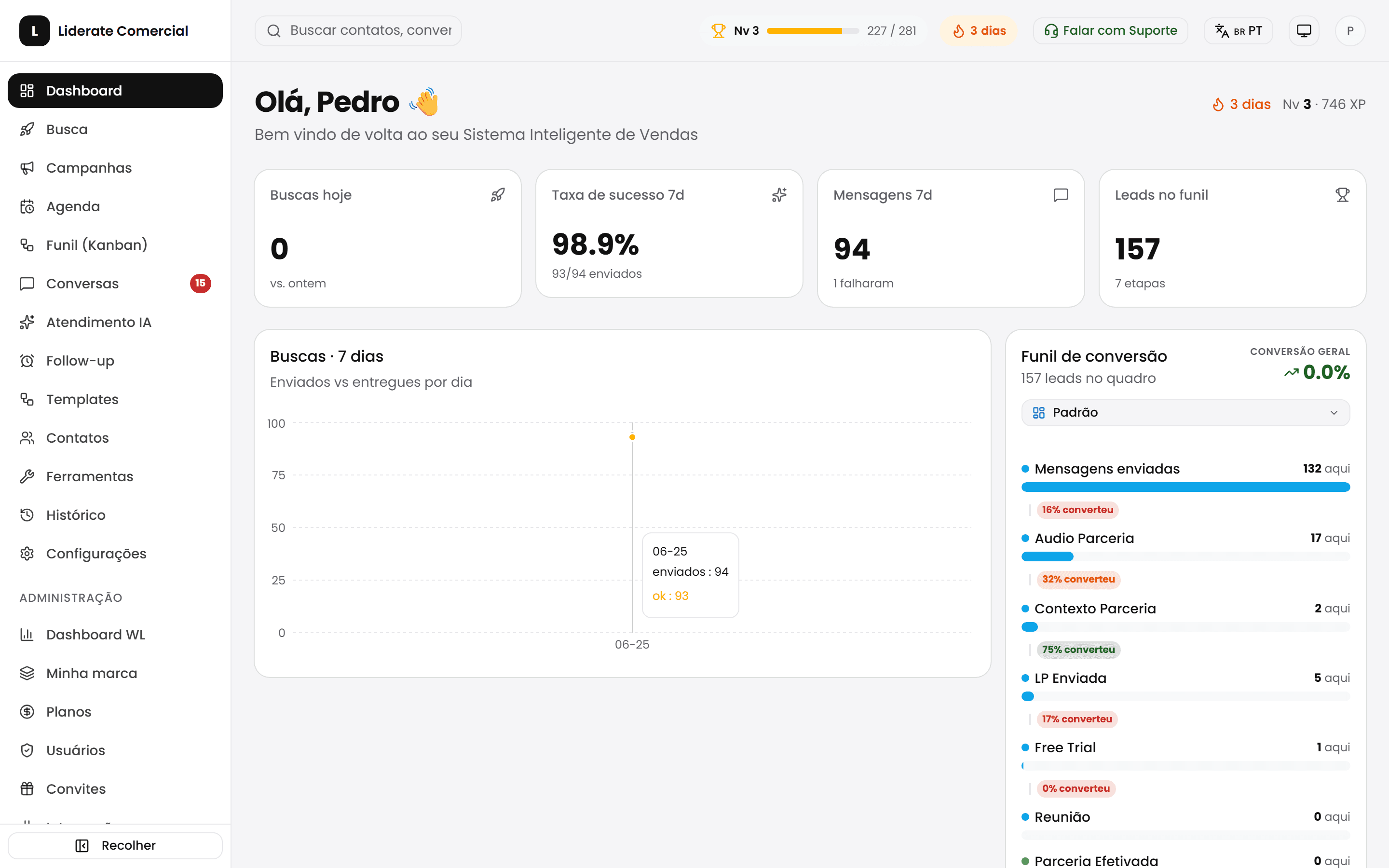This screenshot has height=868, width=1389.
Task: Click the Nv 3 level progress bar
Action: pyautogui.click(x=813, y=30)
